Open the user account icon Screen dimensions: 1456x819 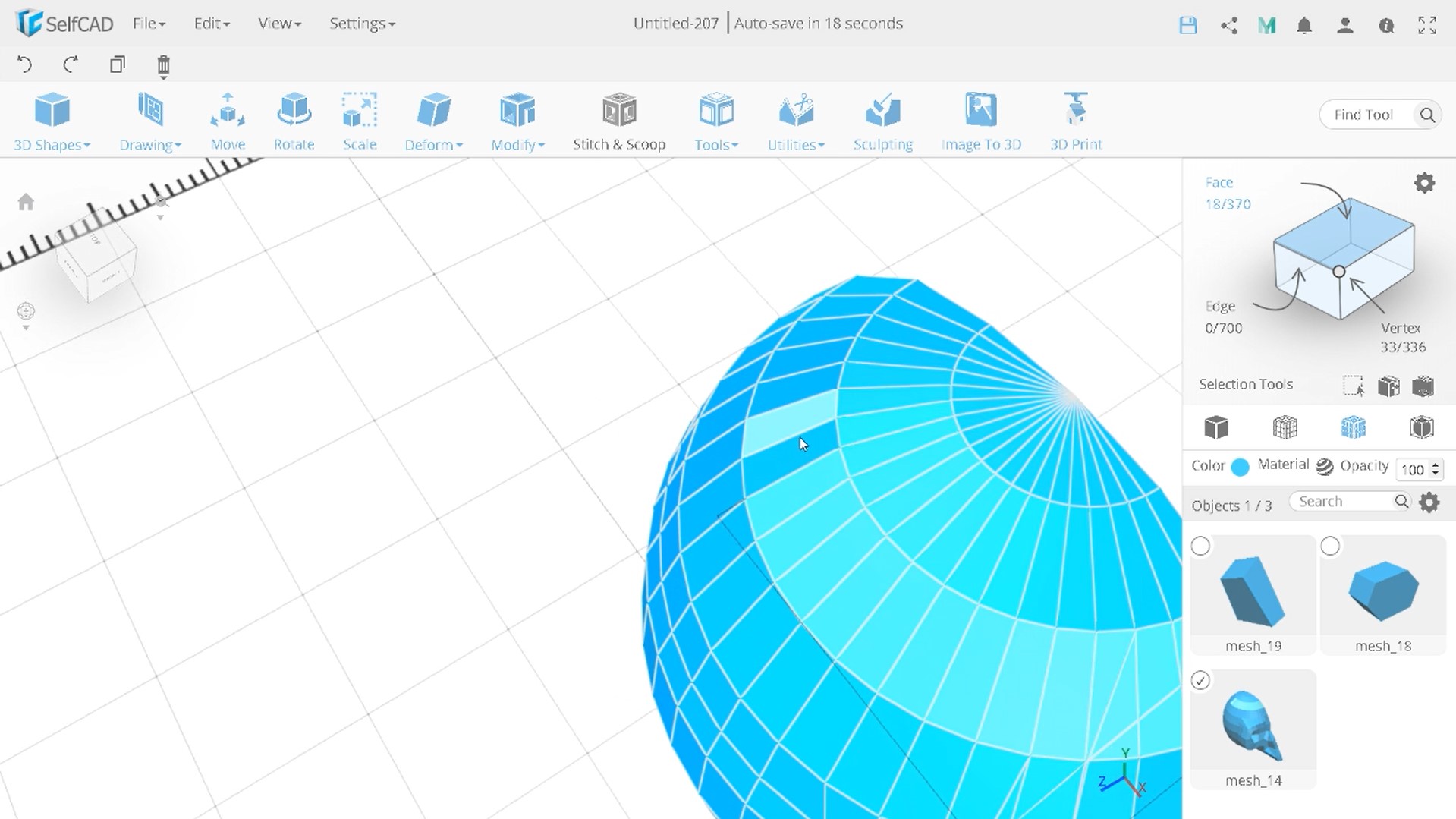point(1345,25)
